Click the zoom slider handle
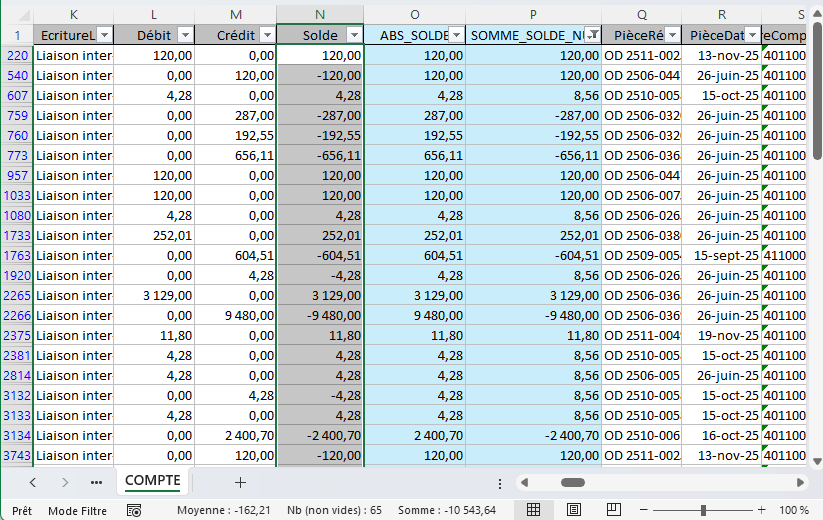Image resolution: width=823 pixels, height=520 pixels. pyautogui.click(x=703, y=510)
